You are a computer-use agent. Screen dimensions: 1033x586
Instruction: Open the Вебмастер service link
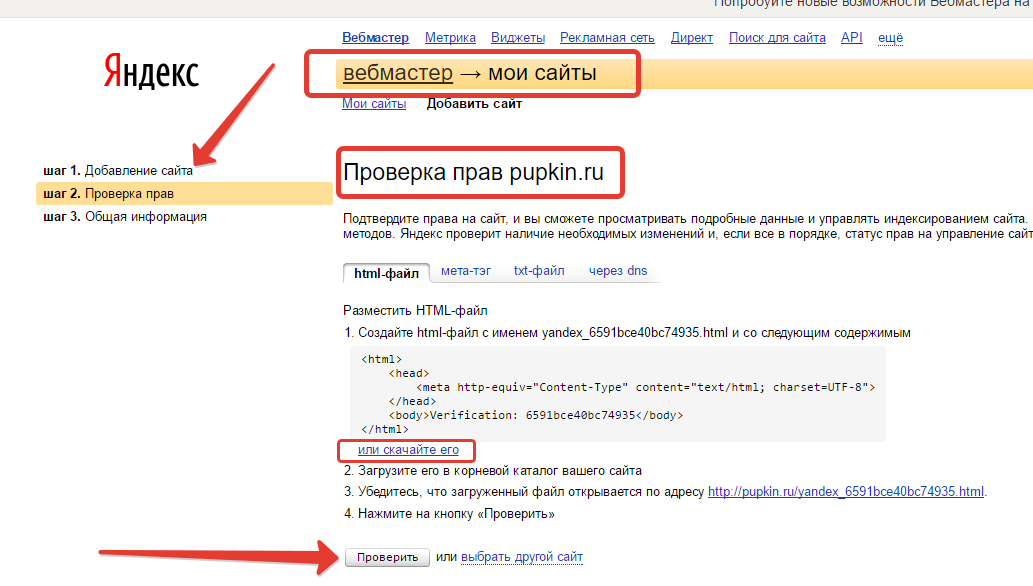coord(375,38)
